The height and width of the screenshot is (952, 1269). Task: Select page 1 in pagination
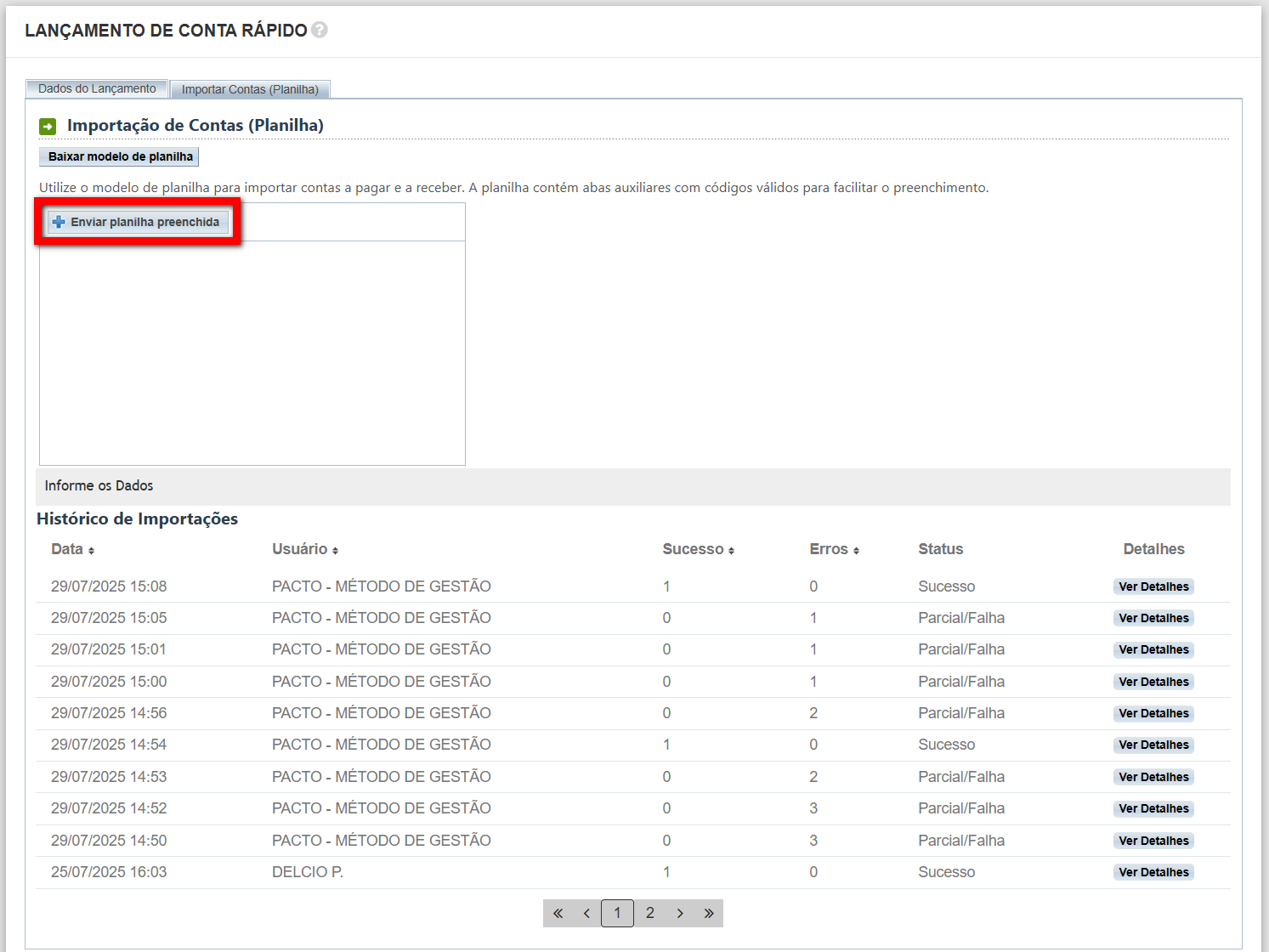pyautogui.click(x=617, y=913)
